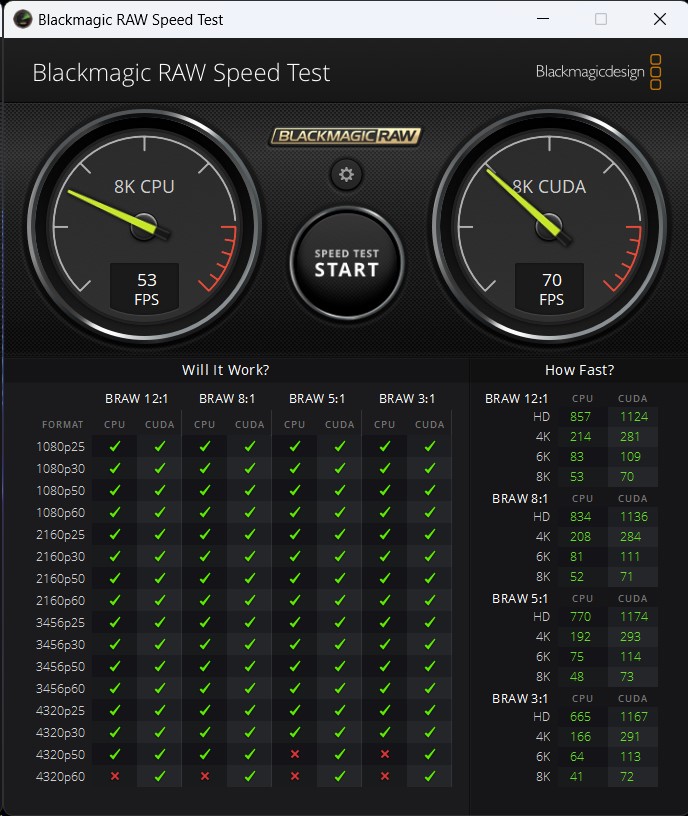Start the speed test

click(347, 263)
